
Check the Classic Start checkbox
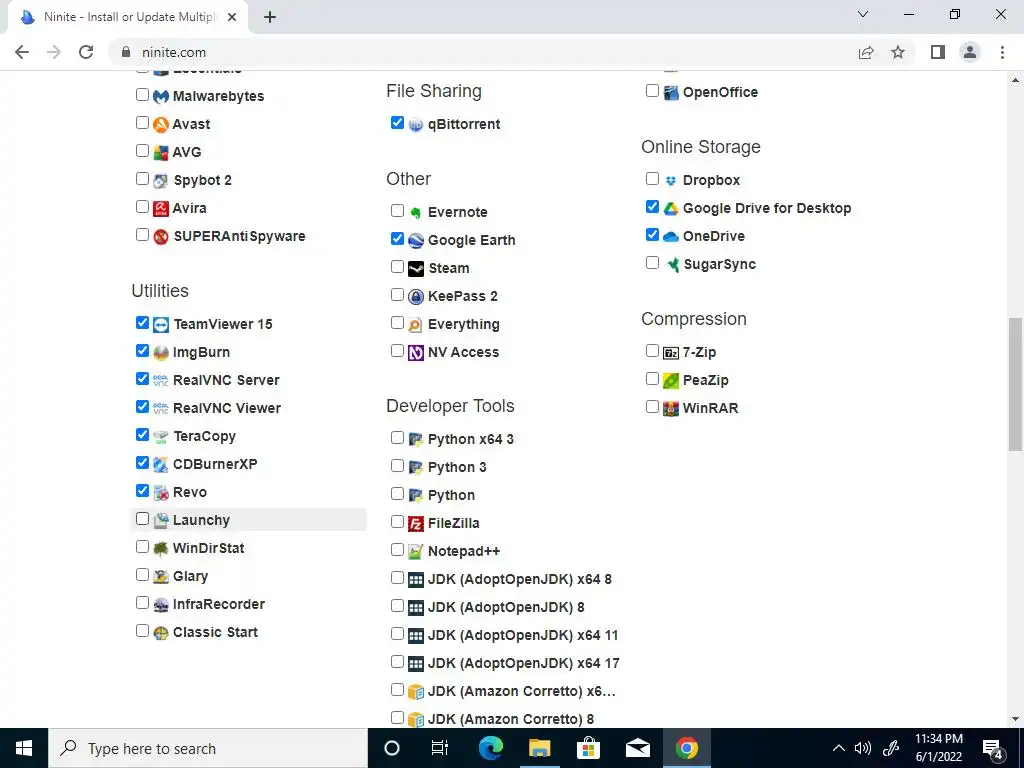coord(142,631)
